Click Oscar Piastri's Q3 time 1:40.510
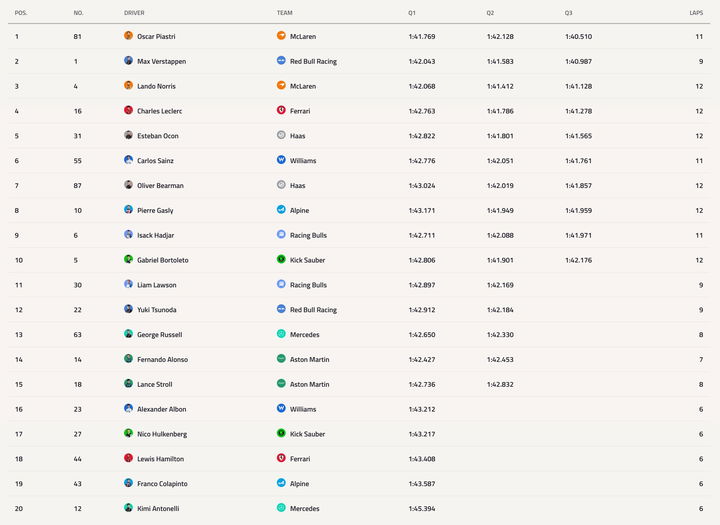This screenshot has width=720, height=525. pos(579,37)
